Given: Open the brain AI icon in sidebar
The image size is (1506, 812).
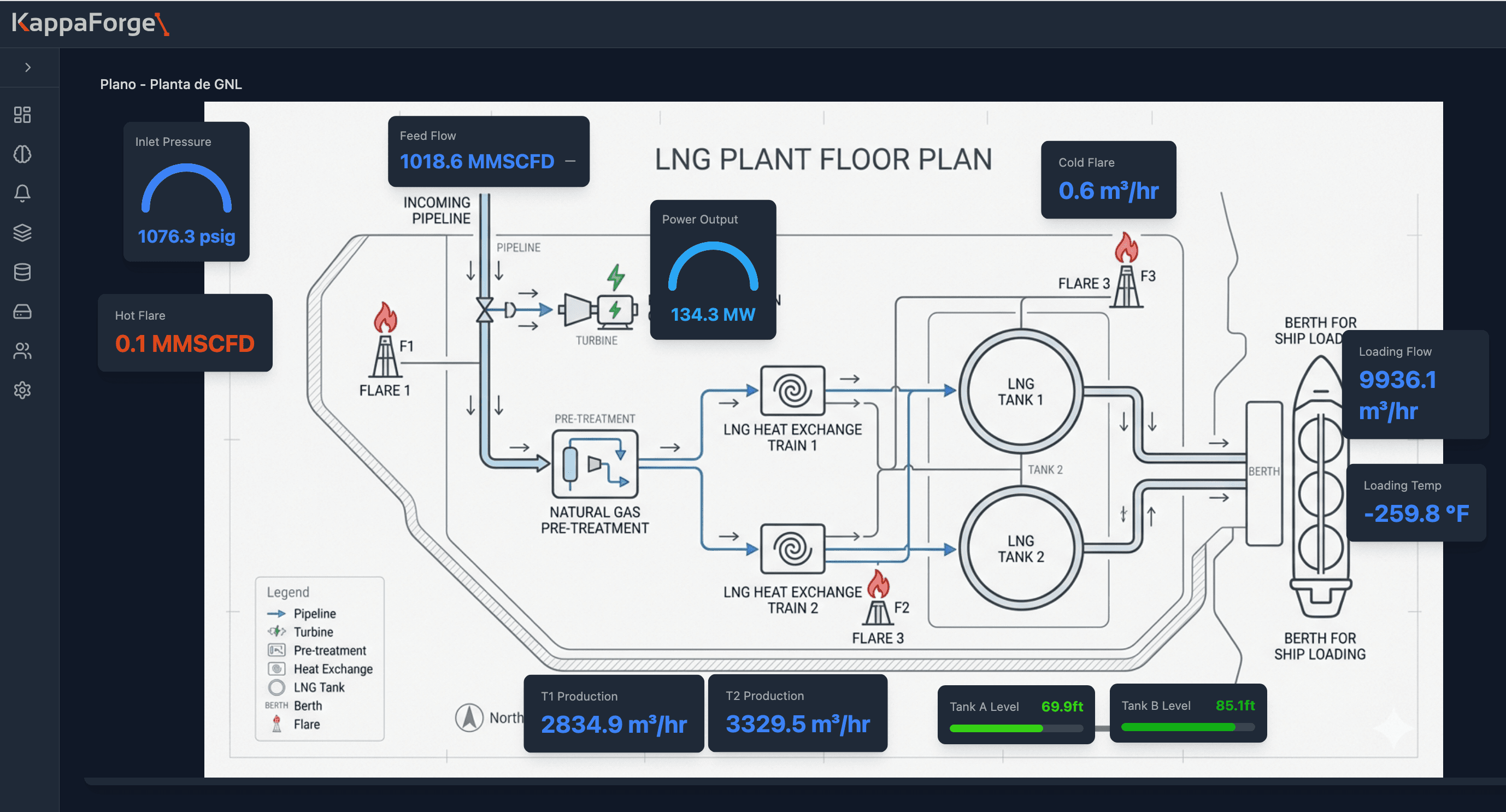Looking at the screenshot, I should [x=22, y=154].
